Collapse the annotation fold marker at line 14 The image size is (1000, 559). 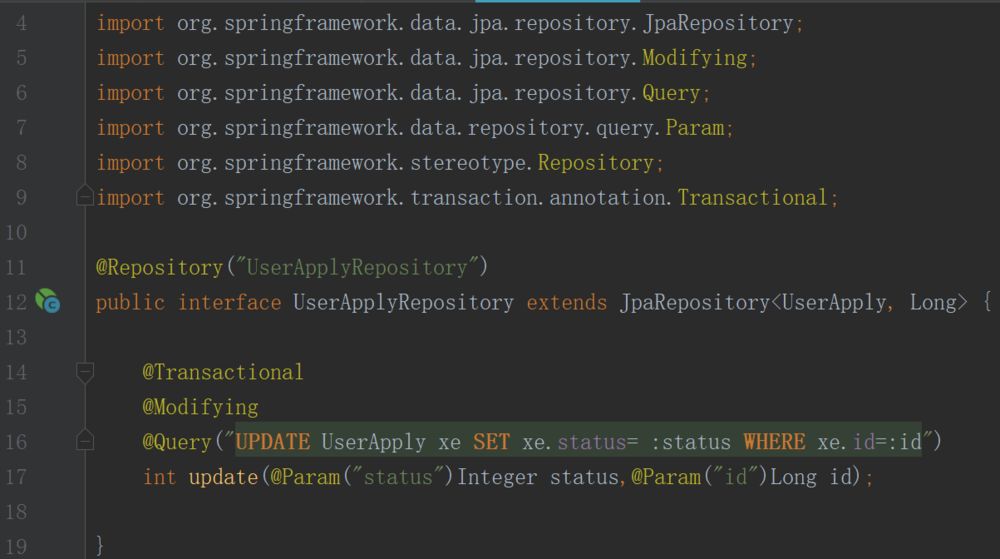click(x=85, y=372)
